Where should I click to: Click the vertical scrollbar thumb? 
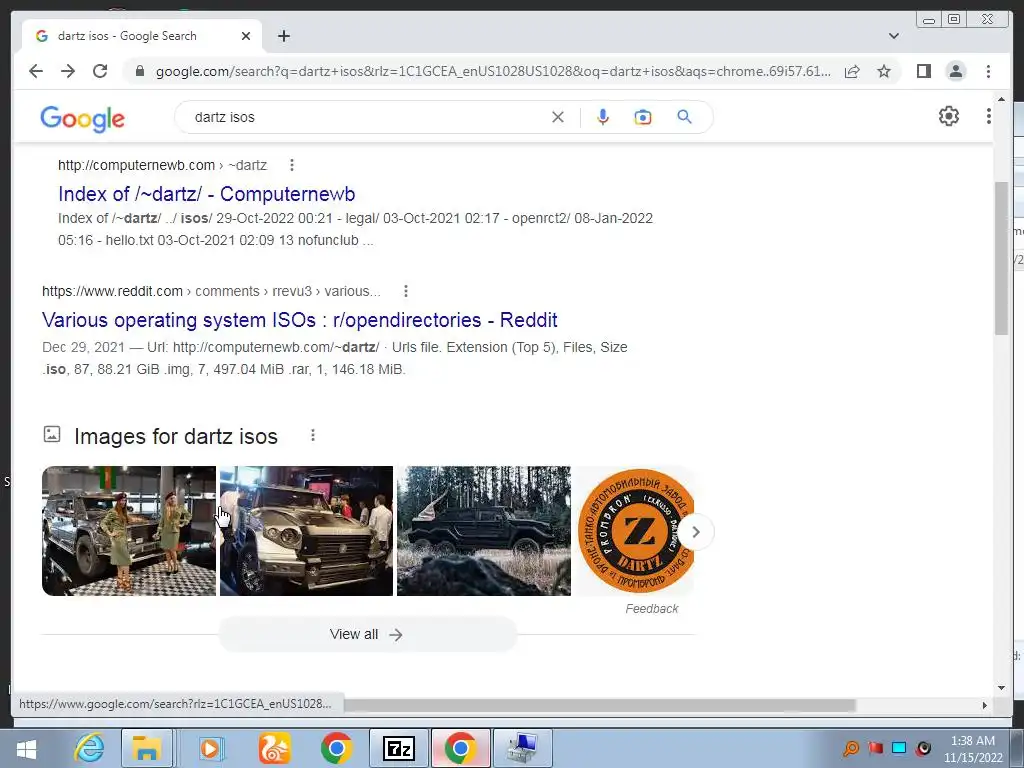[1001, 259]
